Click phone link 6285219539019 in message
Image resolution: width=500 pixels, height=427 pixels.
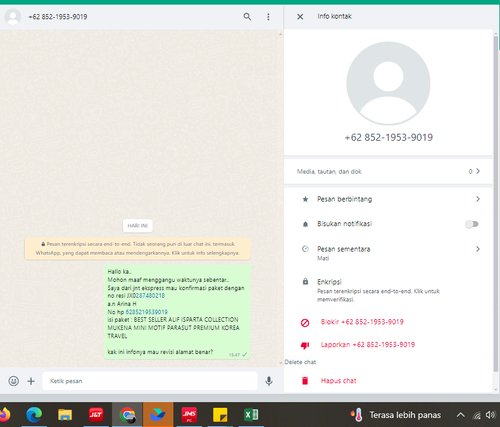click(x=146, y=312)
